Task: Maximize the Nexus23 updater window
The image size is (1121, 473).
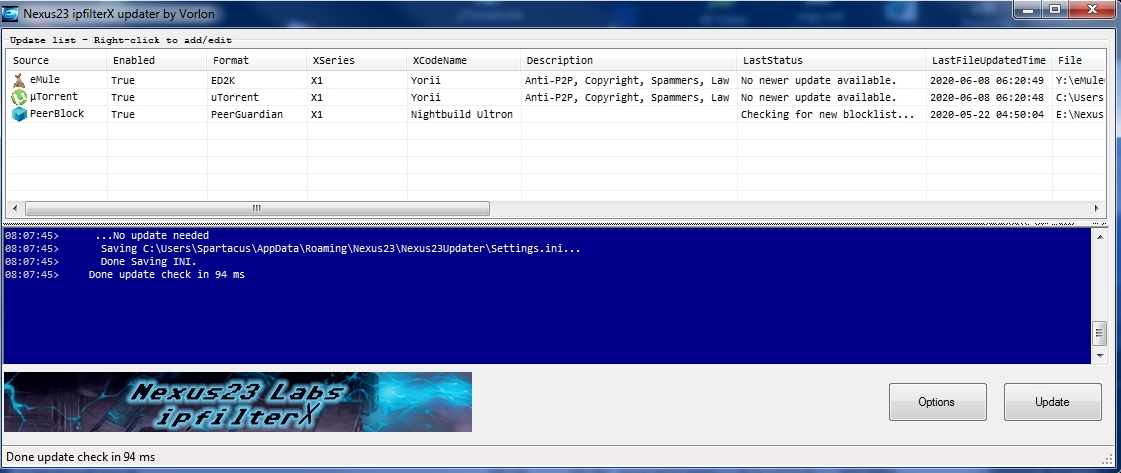Action: 1054,9
